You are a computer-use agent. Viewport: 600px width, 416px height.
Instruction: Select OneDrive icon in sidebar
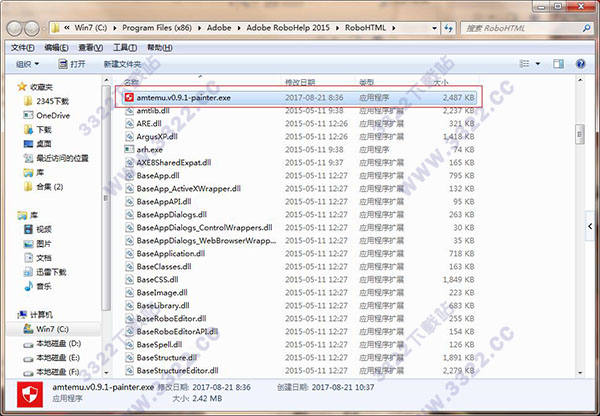coord(28,115)
